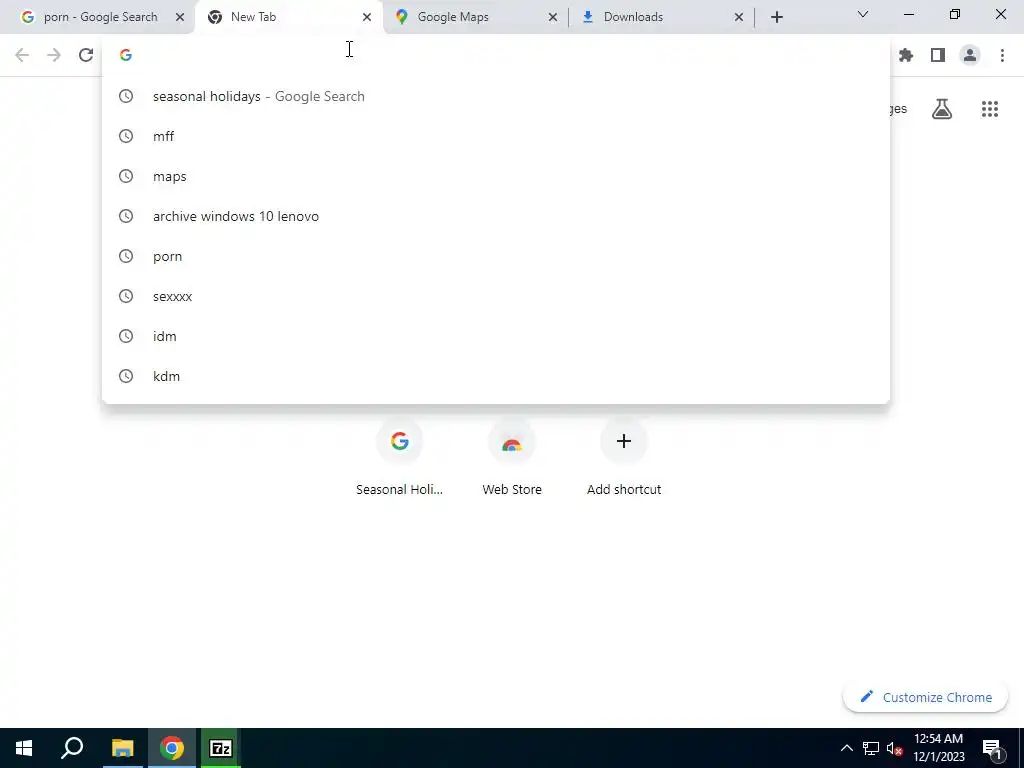
Task: Go back using the browser back arrow
Action: (22, 56)
